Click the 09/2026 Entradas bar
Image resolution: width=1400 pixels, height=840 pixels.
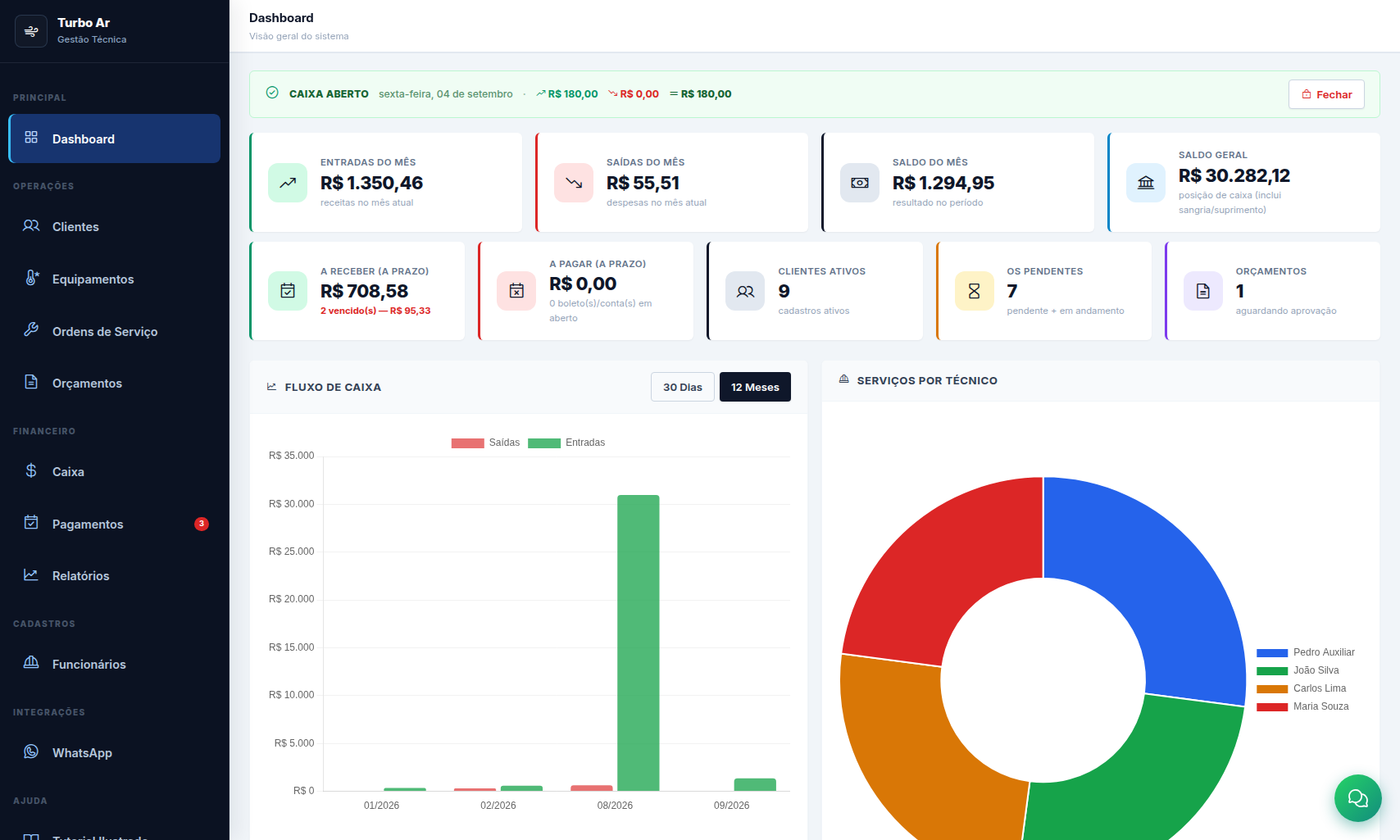(x=755, y=784)
